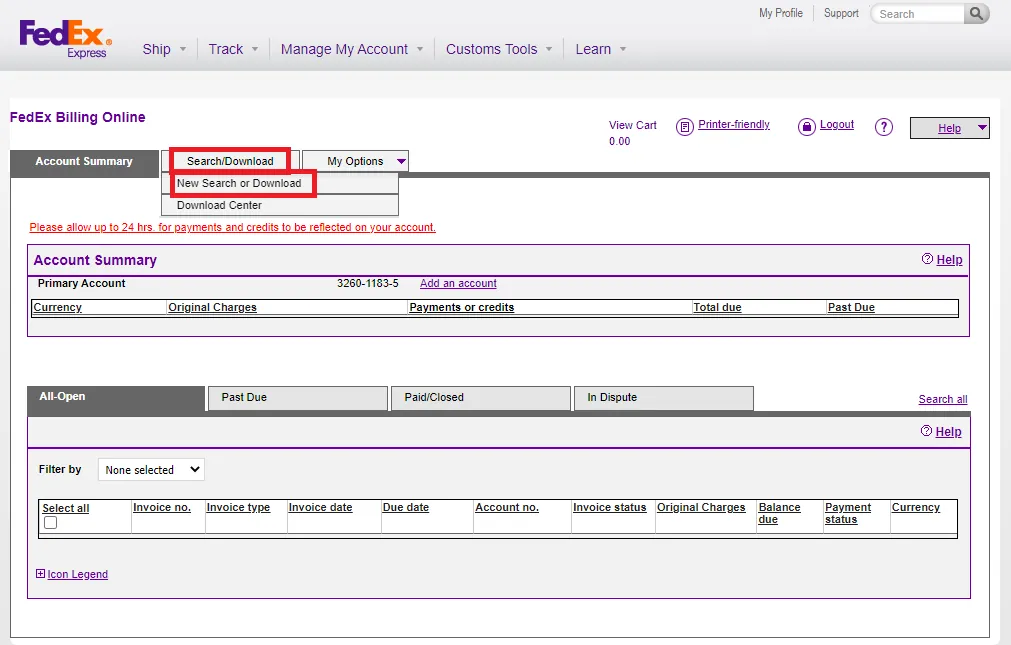The height and width of the screenshot is (645, 1011).
Task: Click the account number 3260-1183-5
Action: click(368, 283)
